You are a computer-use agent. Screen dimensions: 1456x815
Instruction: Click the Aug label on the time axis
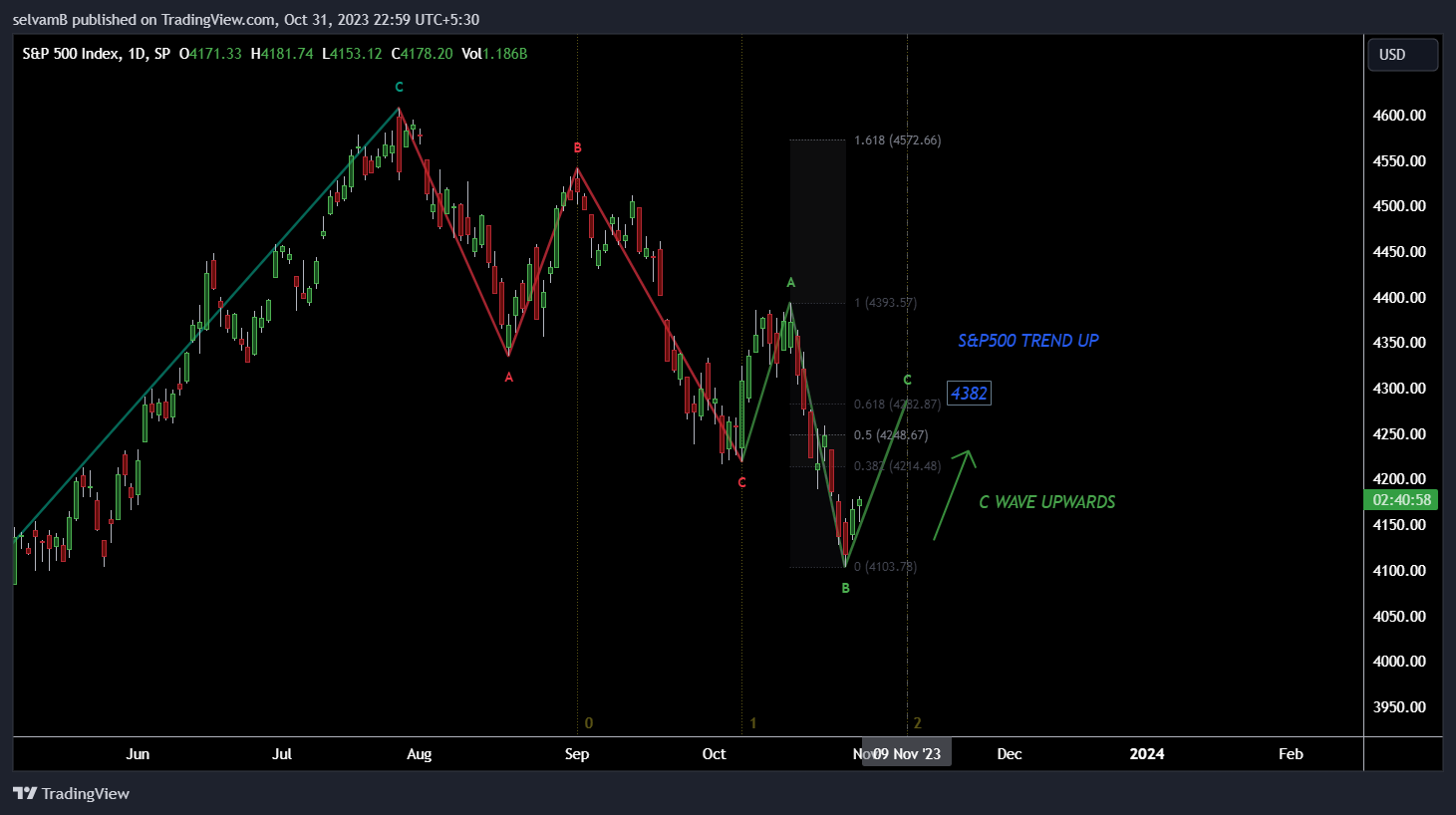pos(420,754)
